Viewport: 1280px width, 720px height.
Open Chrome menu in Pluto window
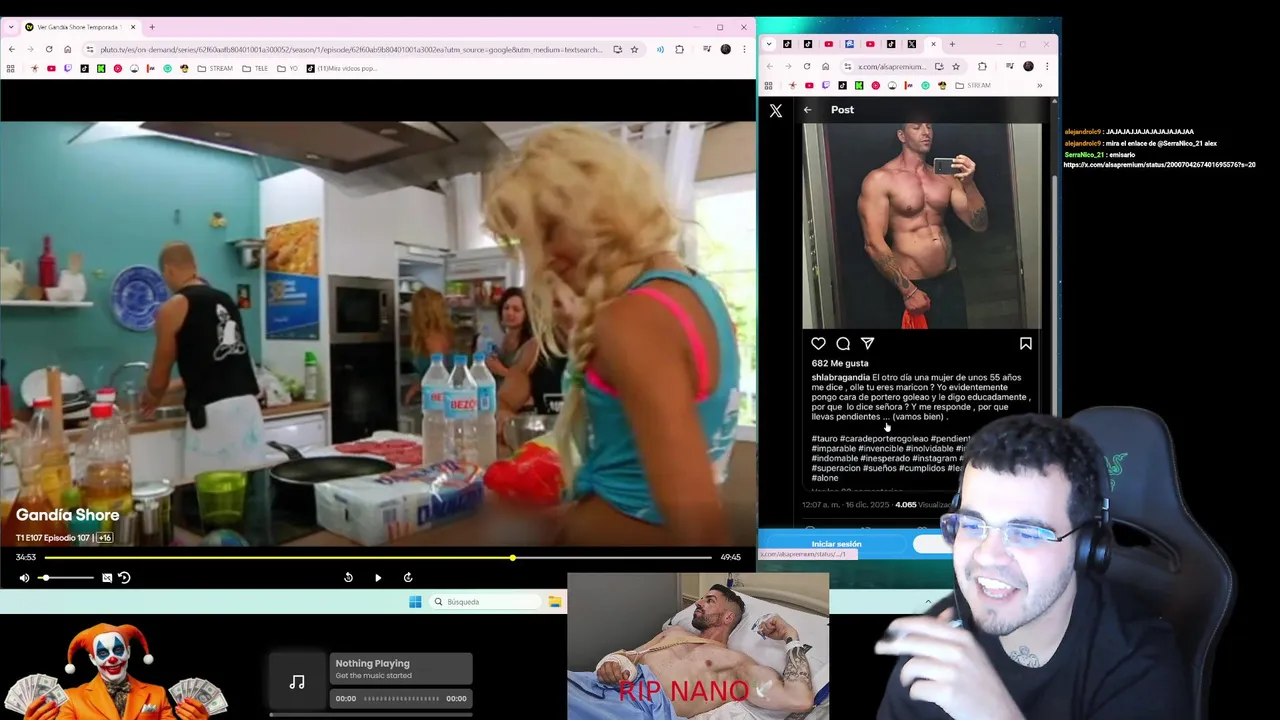click(x=744, y=49)
